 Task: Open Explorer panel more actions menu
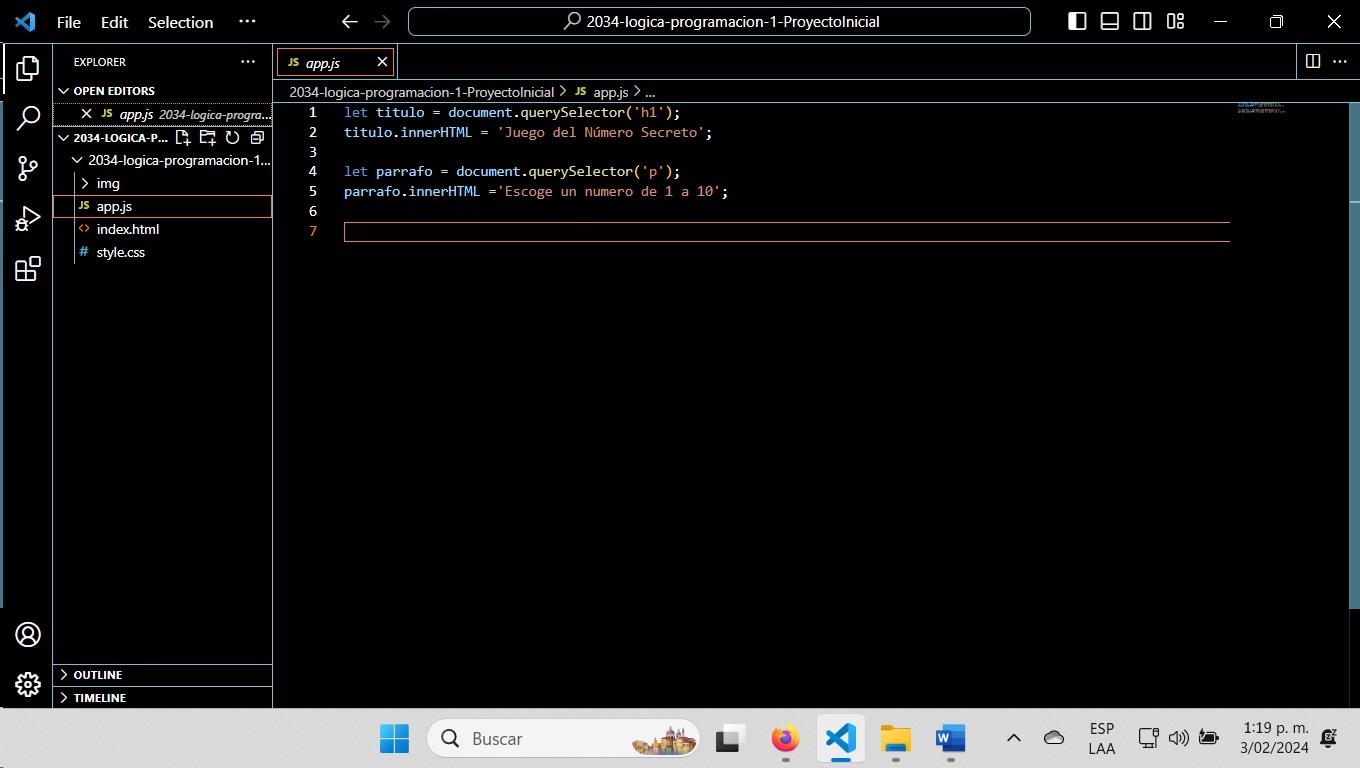[x=248, y=62]
